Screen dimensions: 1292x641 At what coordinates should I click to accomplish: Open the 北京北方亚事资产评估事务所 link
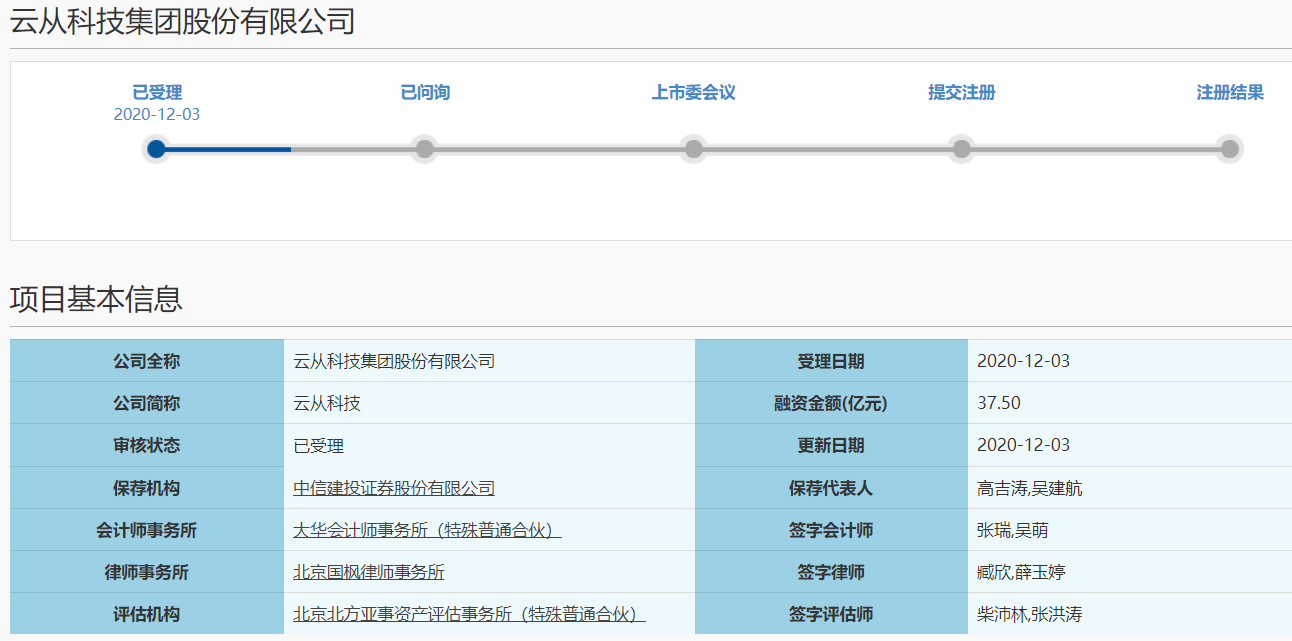469,614
